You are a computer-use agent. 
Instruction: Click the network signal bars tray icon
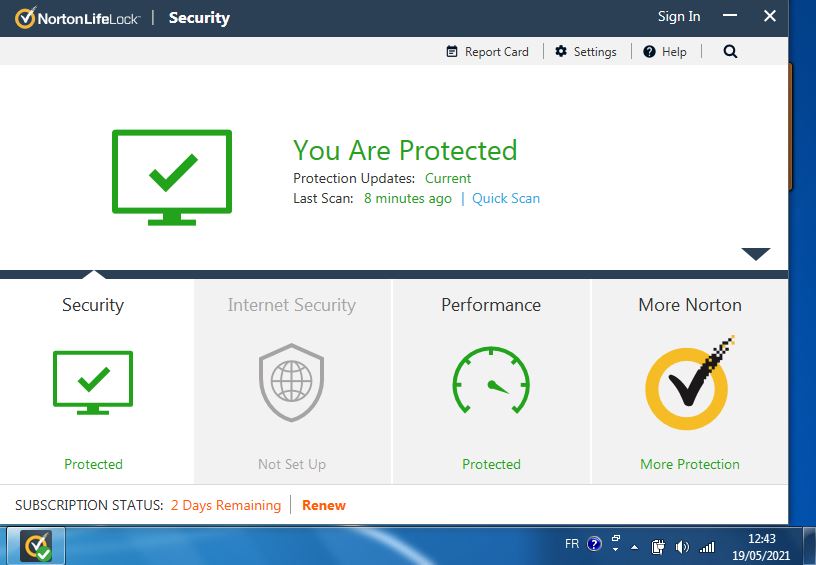[x=707, y=547]
